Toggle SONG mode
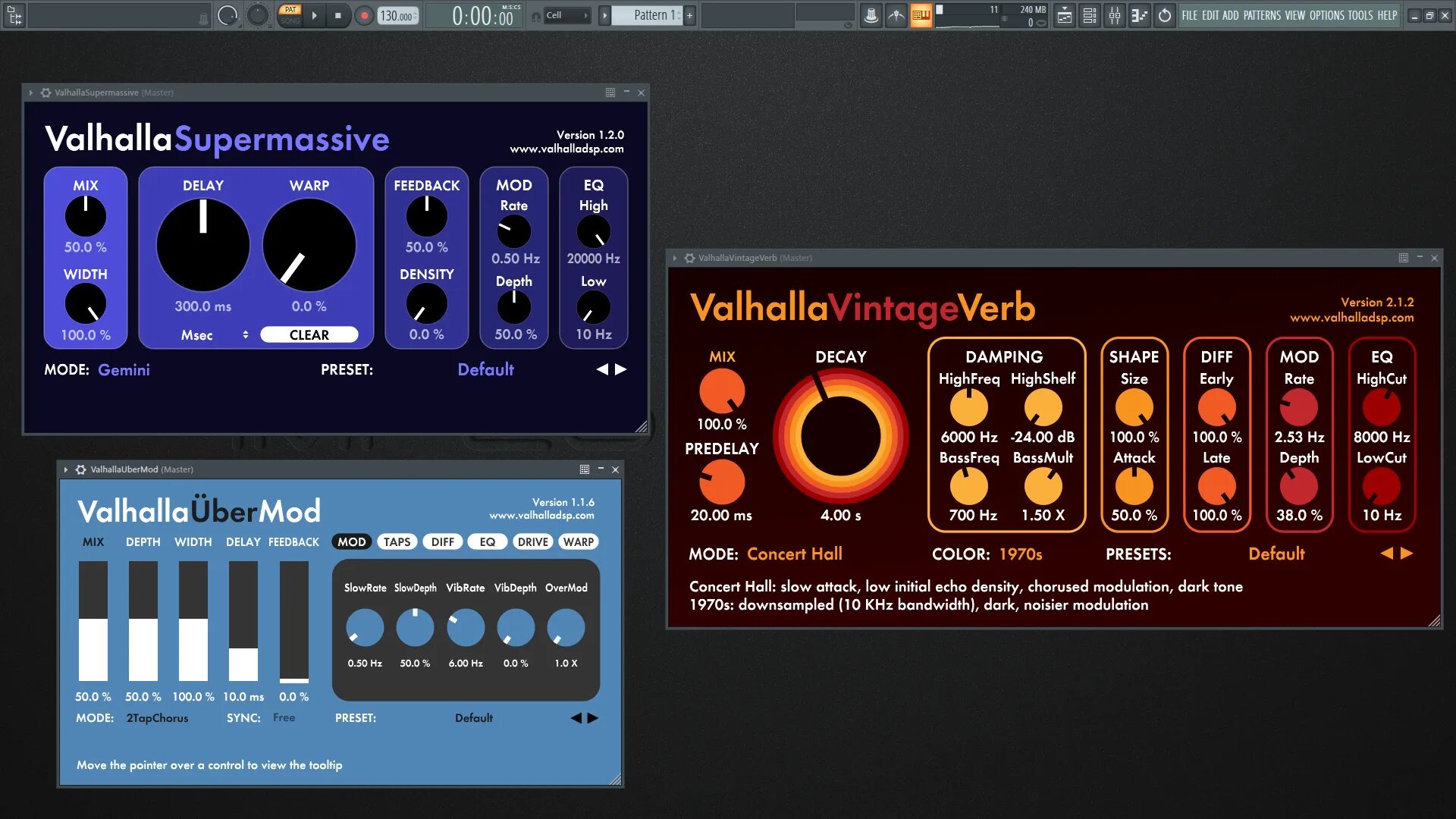 [290, 21]
